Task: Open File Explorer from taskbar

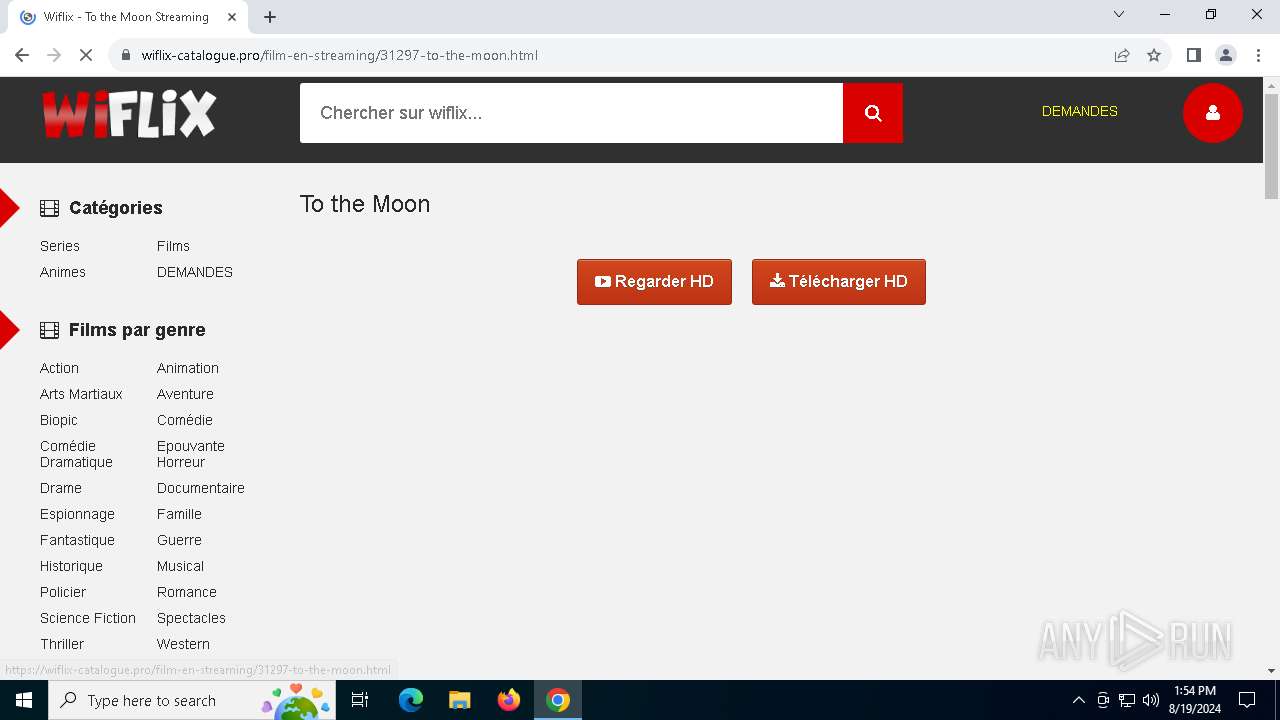Action: pyautogui.click(x=460, y=700)
